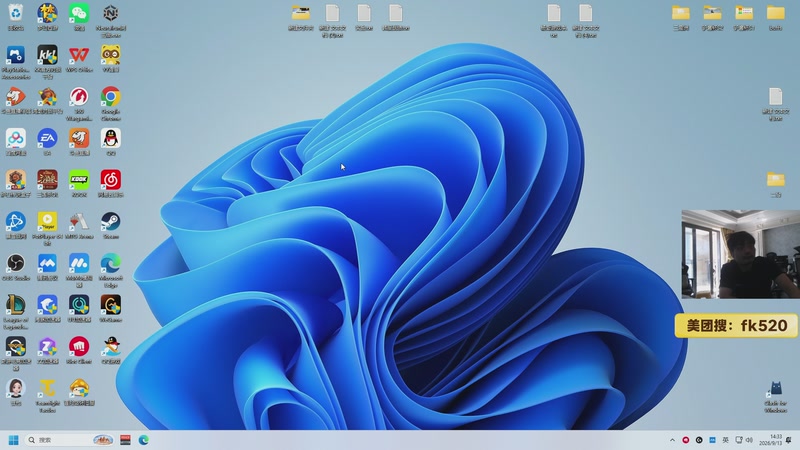The height and width of the screenshot is (450, 800).
Task: Open the Recycle Bin
Action: [x=16, y=17]
